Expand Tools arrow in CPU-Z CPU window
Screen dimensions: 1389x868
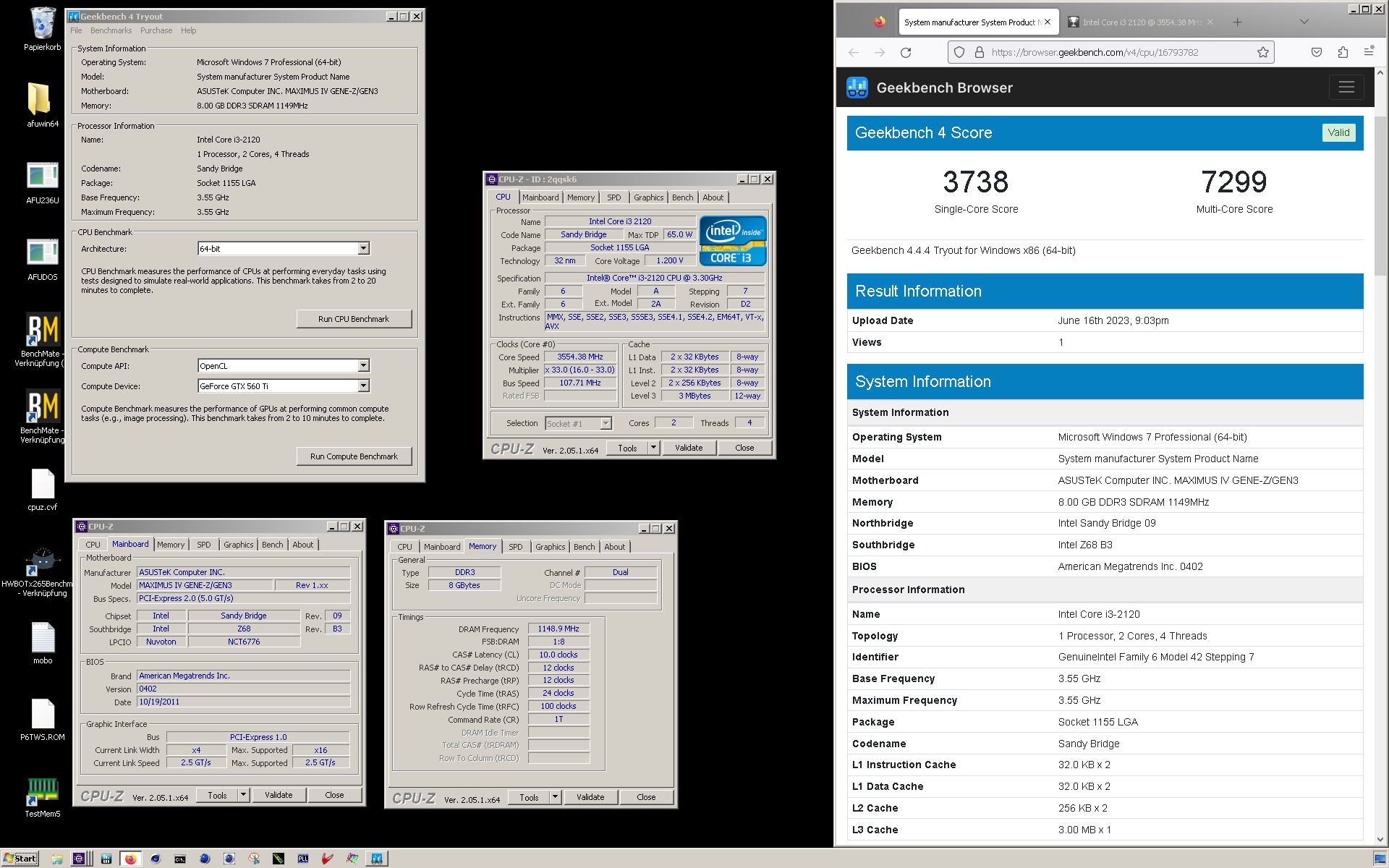pos(653,448)
